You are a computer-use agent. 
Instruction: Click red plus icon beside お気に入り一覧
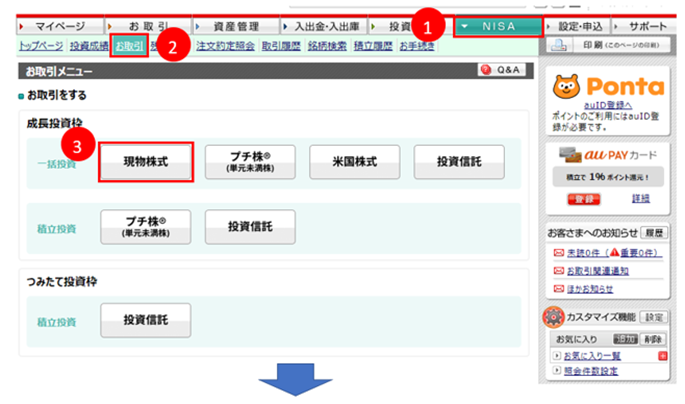point(663,356)
